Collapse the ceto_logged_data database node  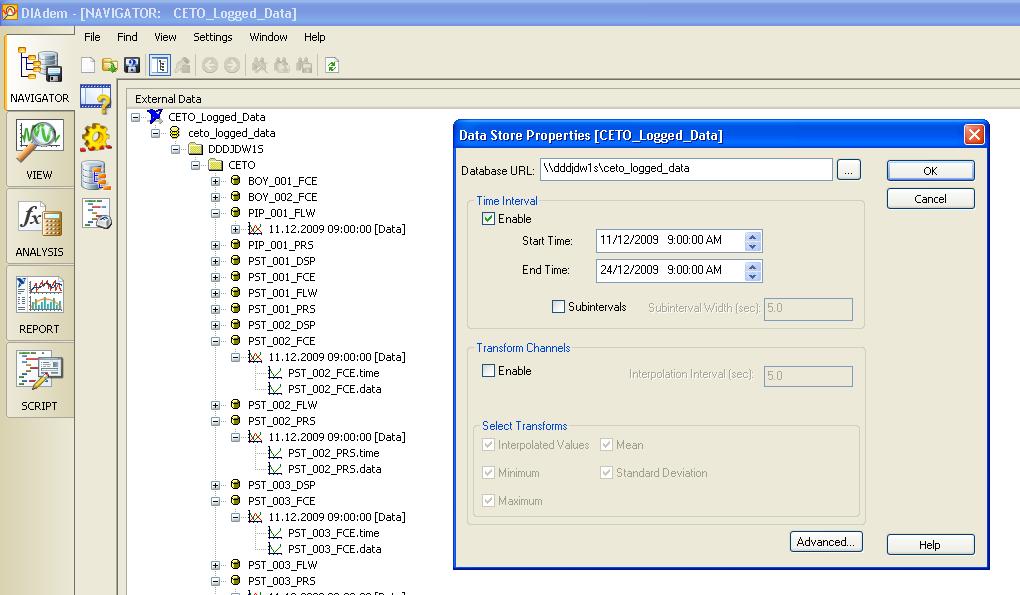155,133
